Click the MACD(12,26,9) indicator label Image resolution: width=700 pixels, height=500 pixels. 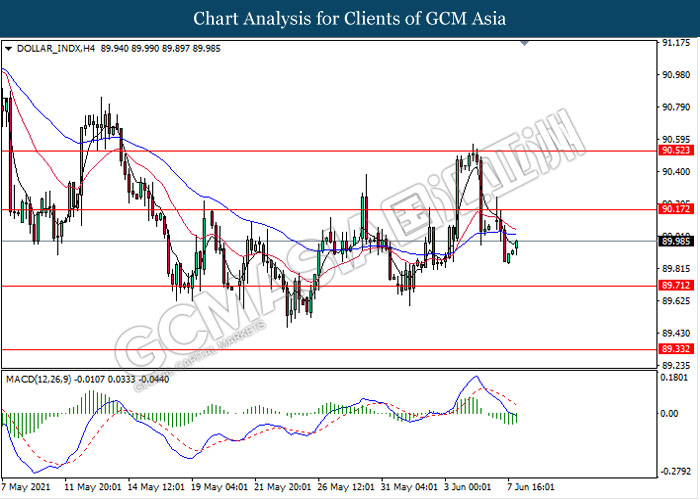38,379
